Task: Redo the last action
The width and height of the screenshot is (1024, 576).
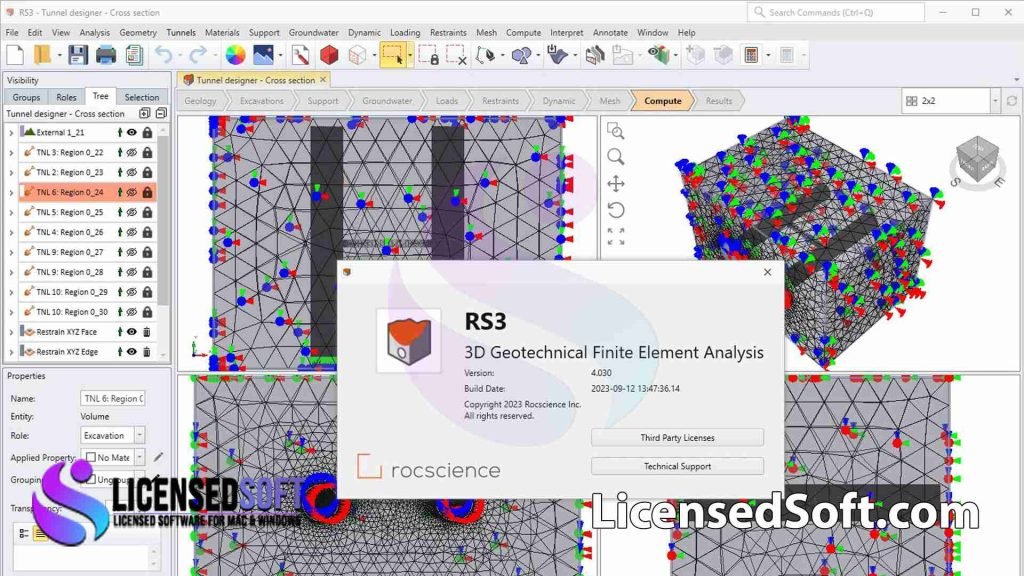Action: [197, 55]
